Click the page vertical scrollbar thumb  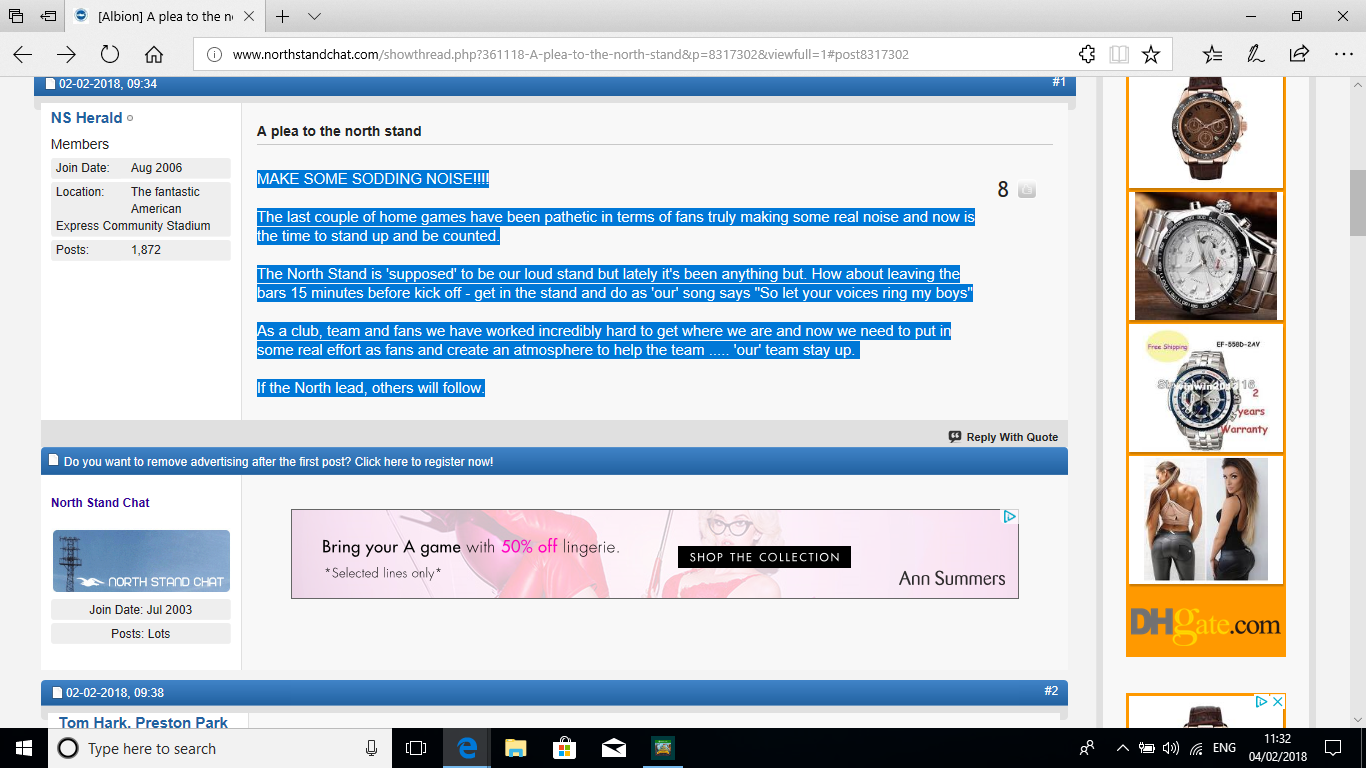pyautogui.click(x=1357, y=202)
